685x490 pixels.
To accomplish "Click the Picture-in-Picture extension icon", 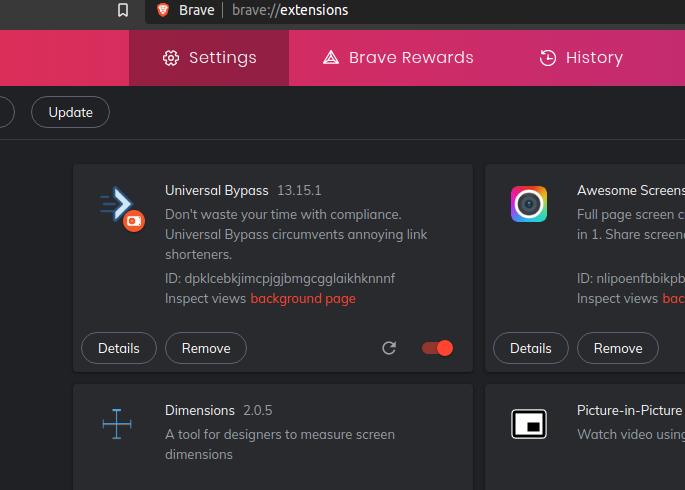I will (529, 424).
